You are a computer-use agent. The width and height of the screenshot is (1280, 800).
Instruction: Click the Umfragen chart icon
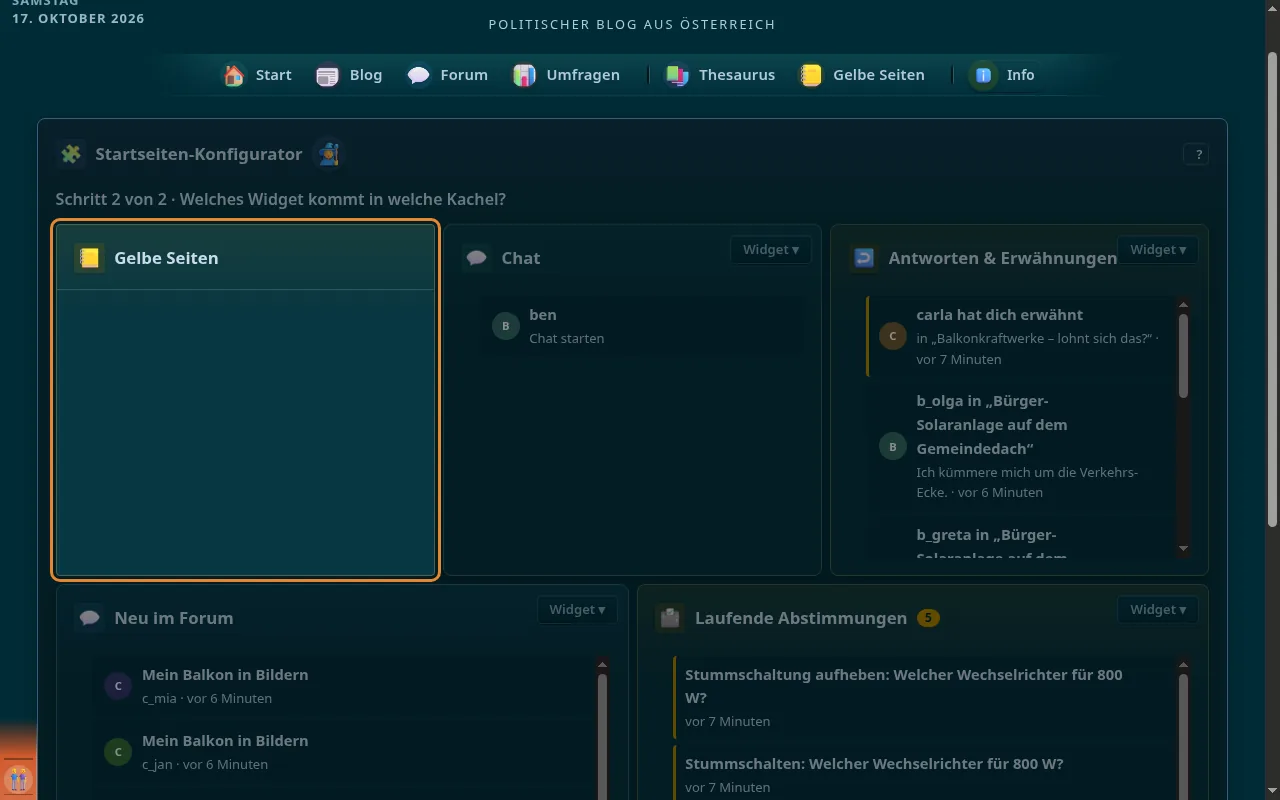pos(524,75)
